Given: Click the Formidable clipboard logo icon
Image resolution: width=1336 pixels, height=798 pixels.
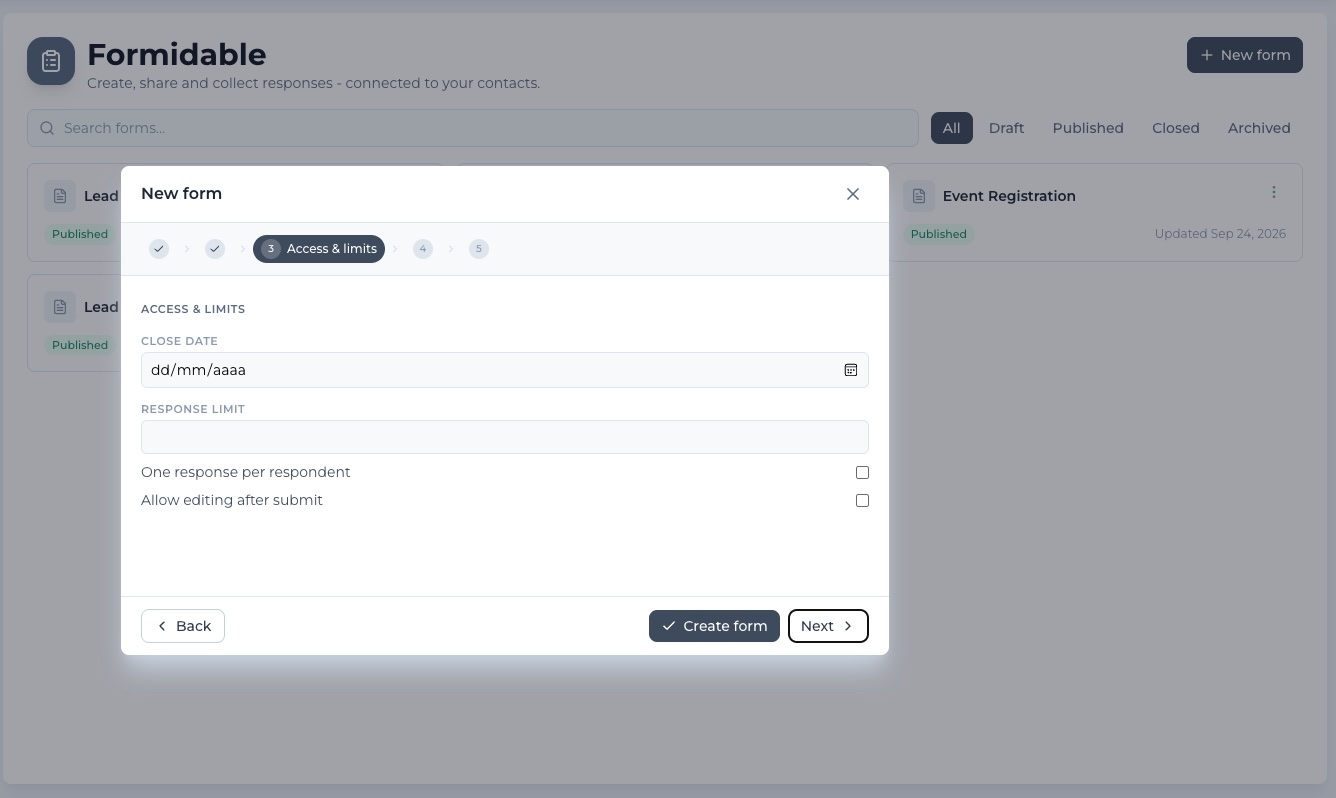Looking at the screenshot, I should 51,61.
